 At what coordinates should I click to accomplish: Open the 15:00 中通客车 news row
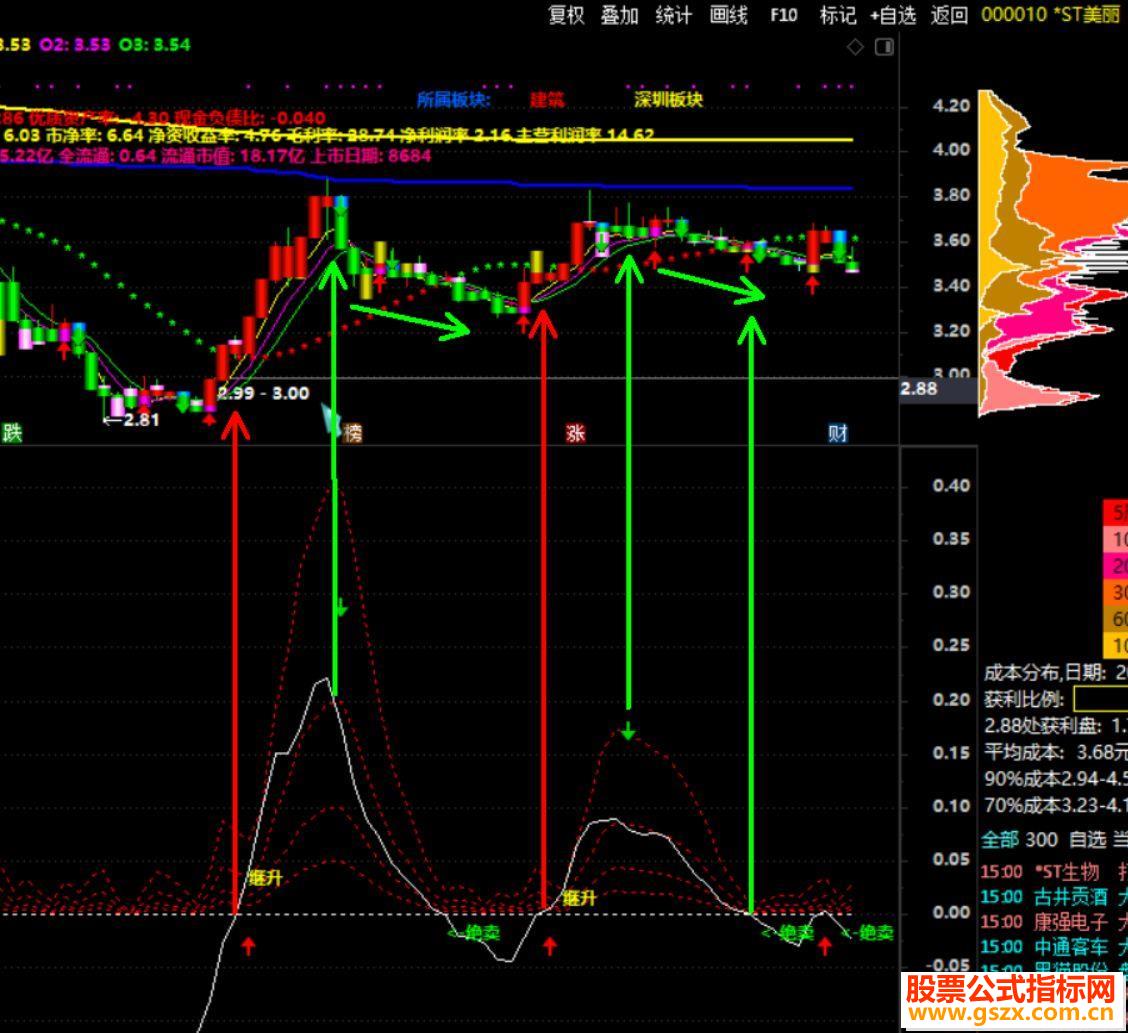coord(1054,947)
